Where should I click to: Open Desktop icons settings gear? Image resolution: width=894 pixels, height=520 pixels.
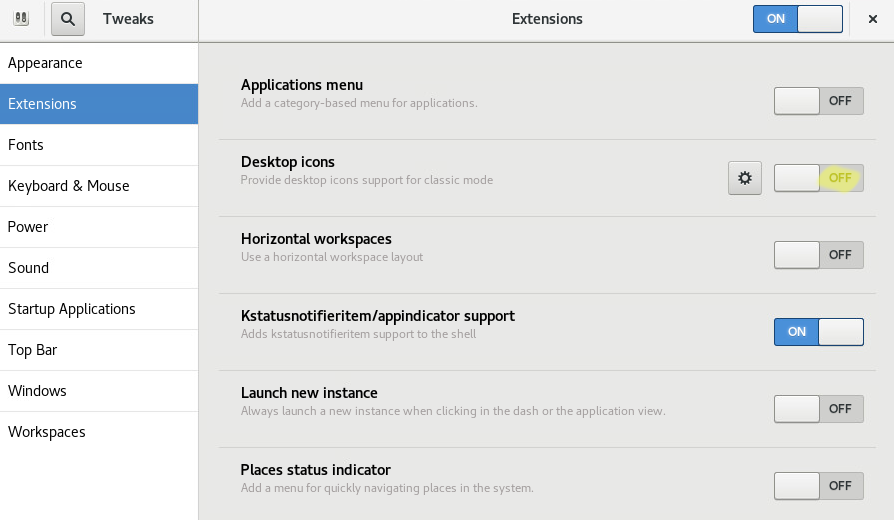coord(745,178)
